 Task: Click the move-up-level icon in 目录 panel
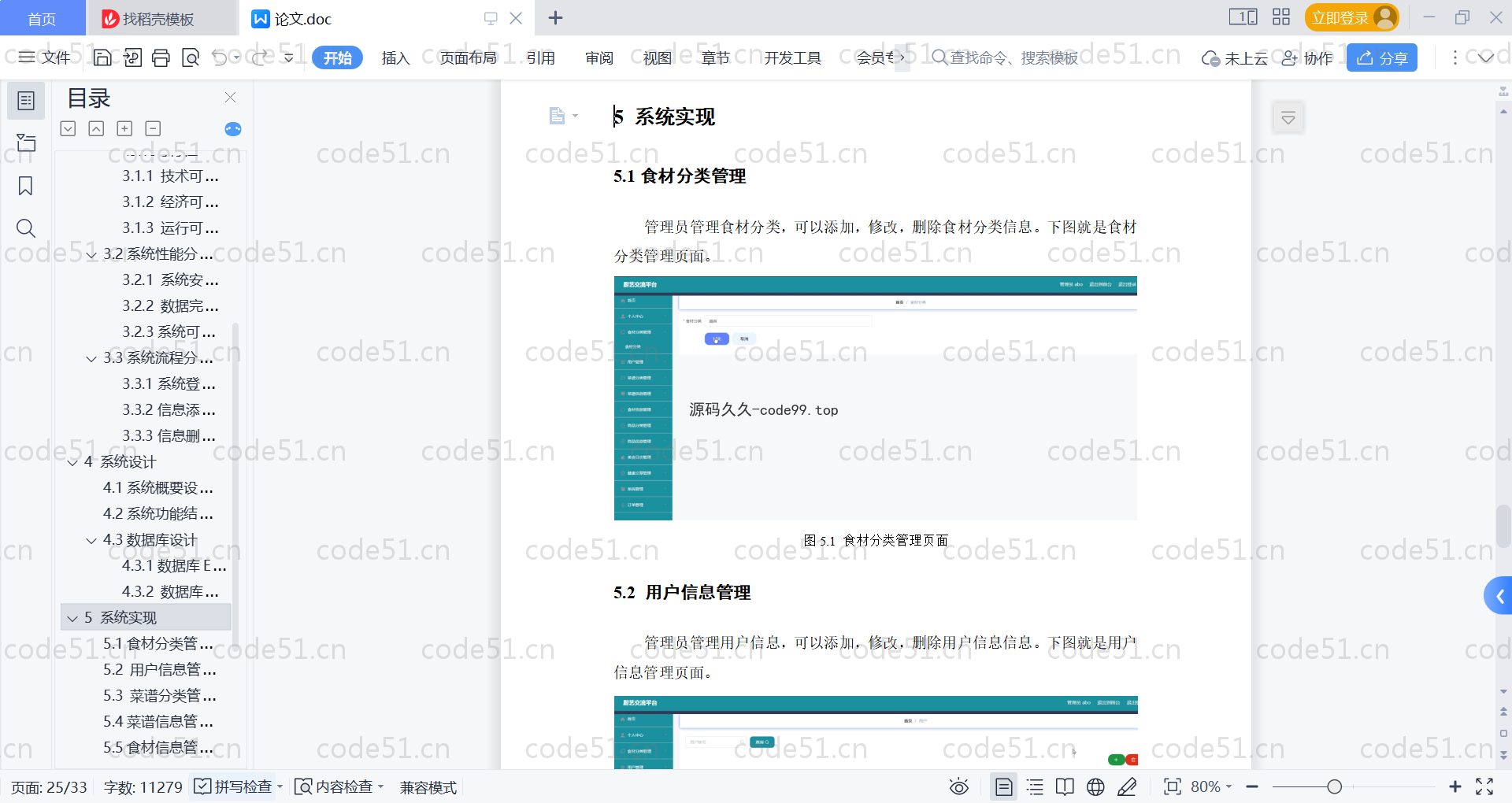click(96, 128)
